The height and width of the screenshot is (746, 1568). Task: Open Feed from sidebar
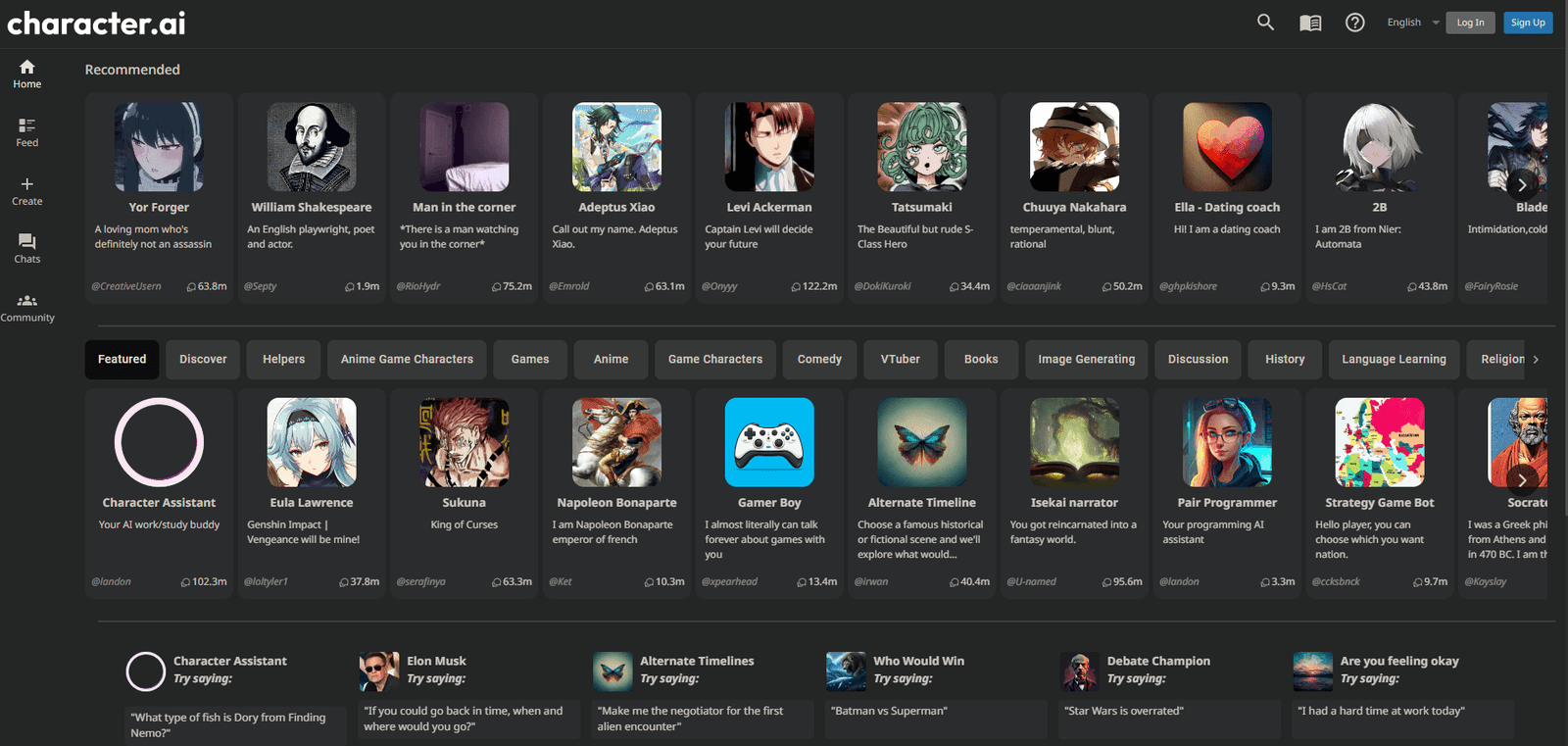[27, 132]
